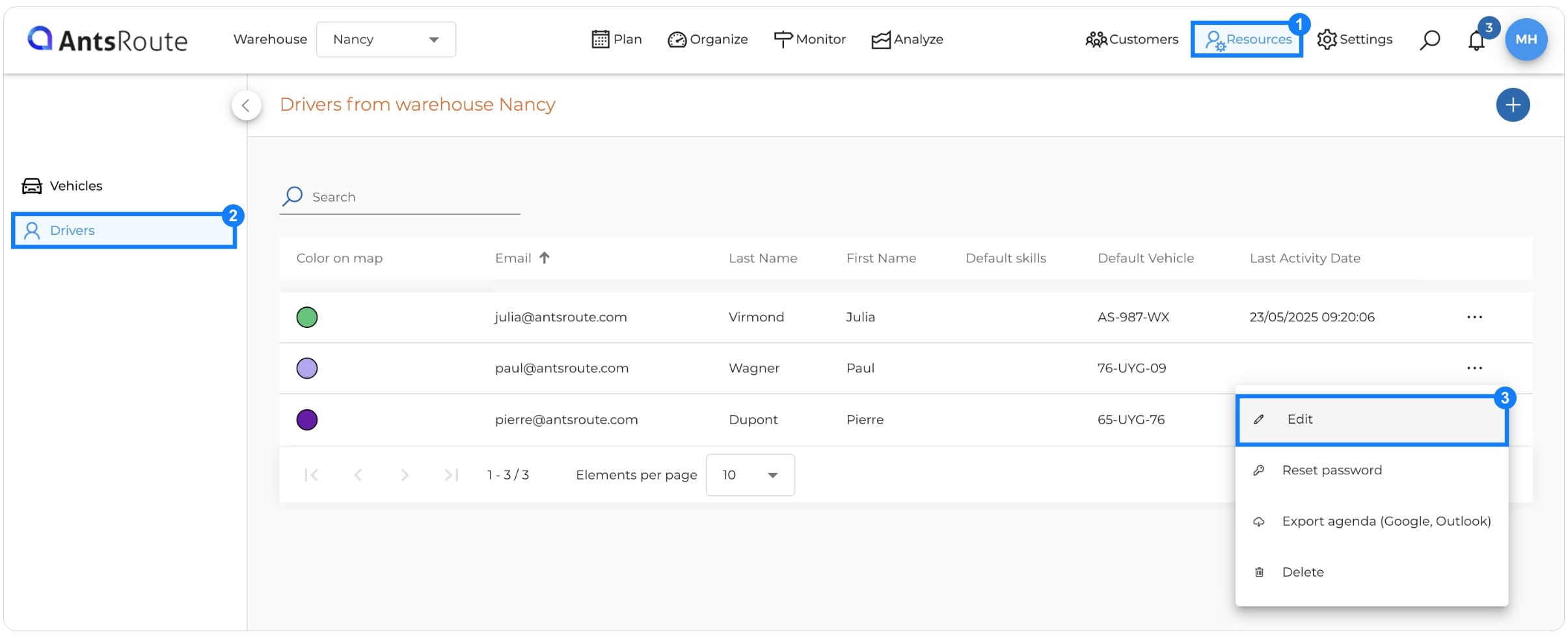This screenshot has height=639, width=1568.
Task: Open the Monitor menu
Action: [809, 40]
